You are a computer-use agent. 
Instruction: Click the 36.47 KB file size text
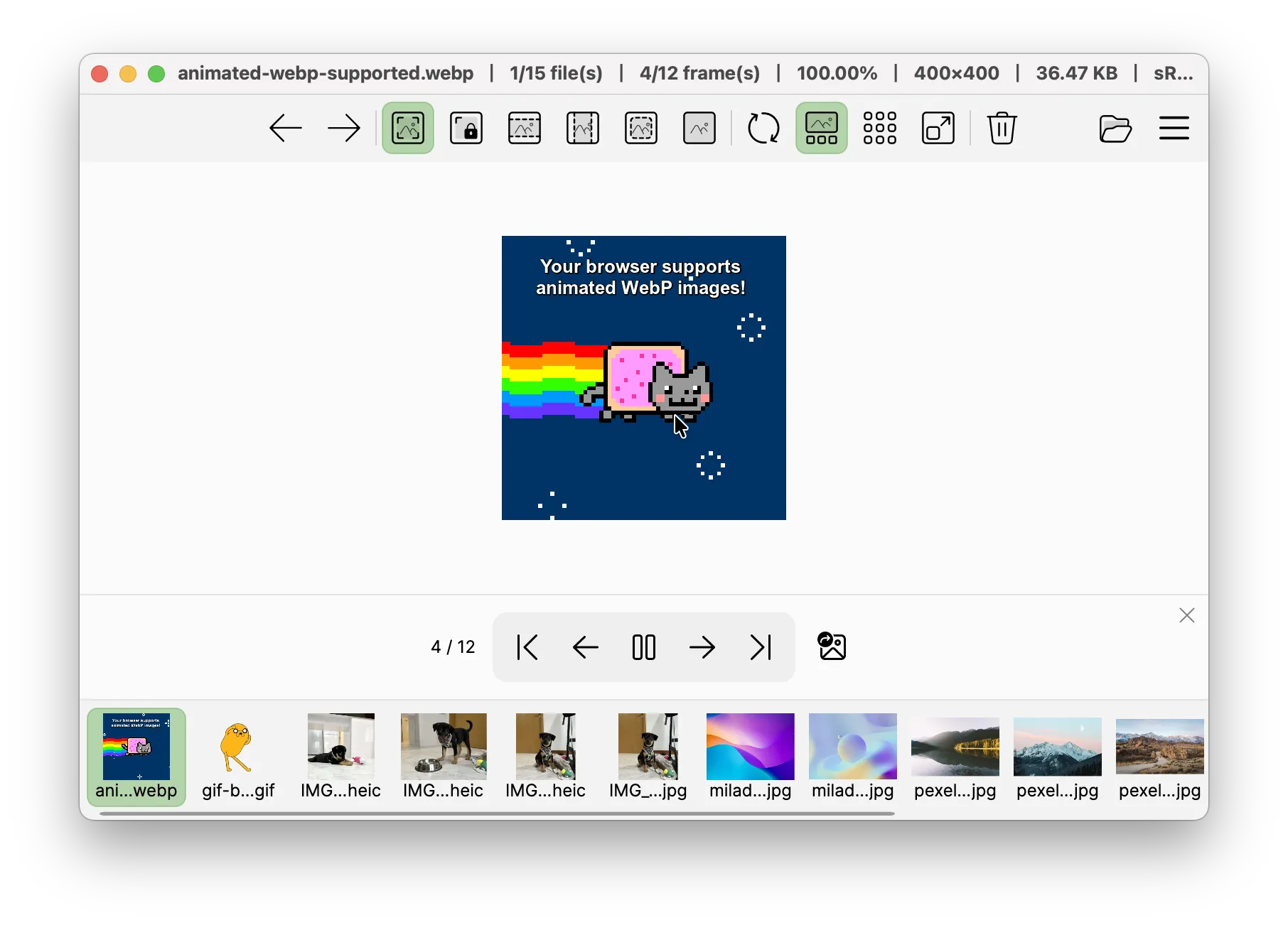click(1076, 73)
